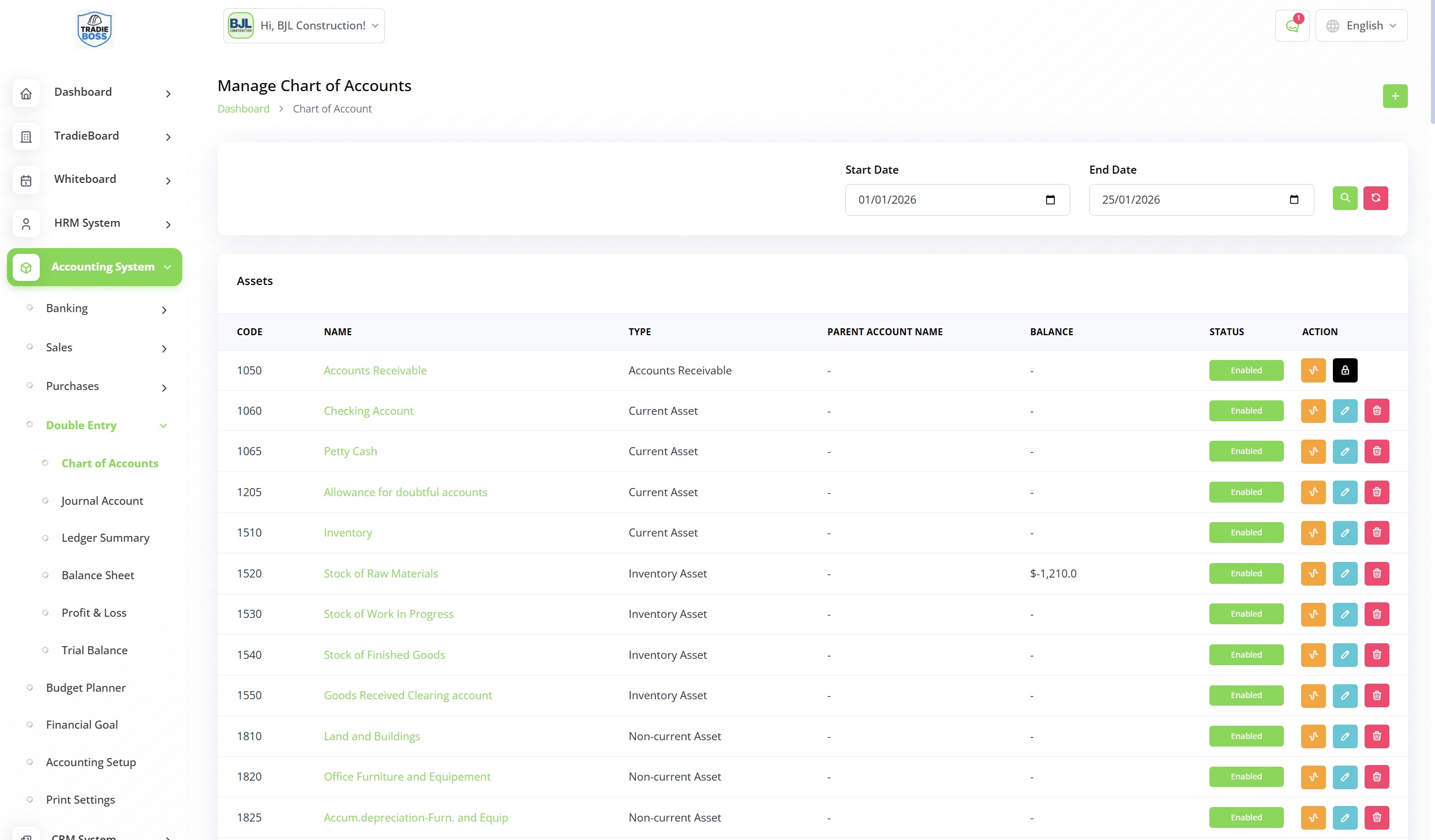Click lock icon on Accounts Receivable row
This screenshot has width=1435, height=840.
[x=1344, y=370]
